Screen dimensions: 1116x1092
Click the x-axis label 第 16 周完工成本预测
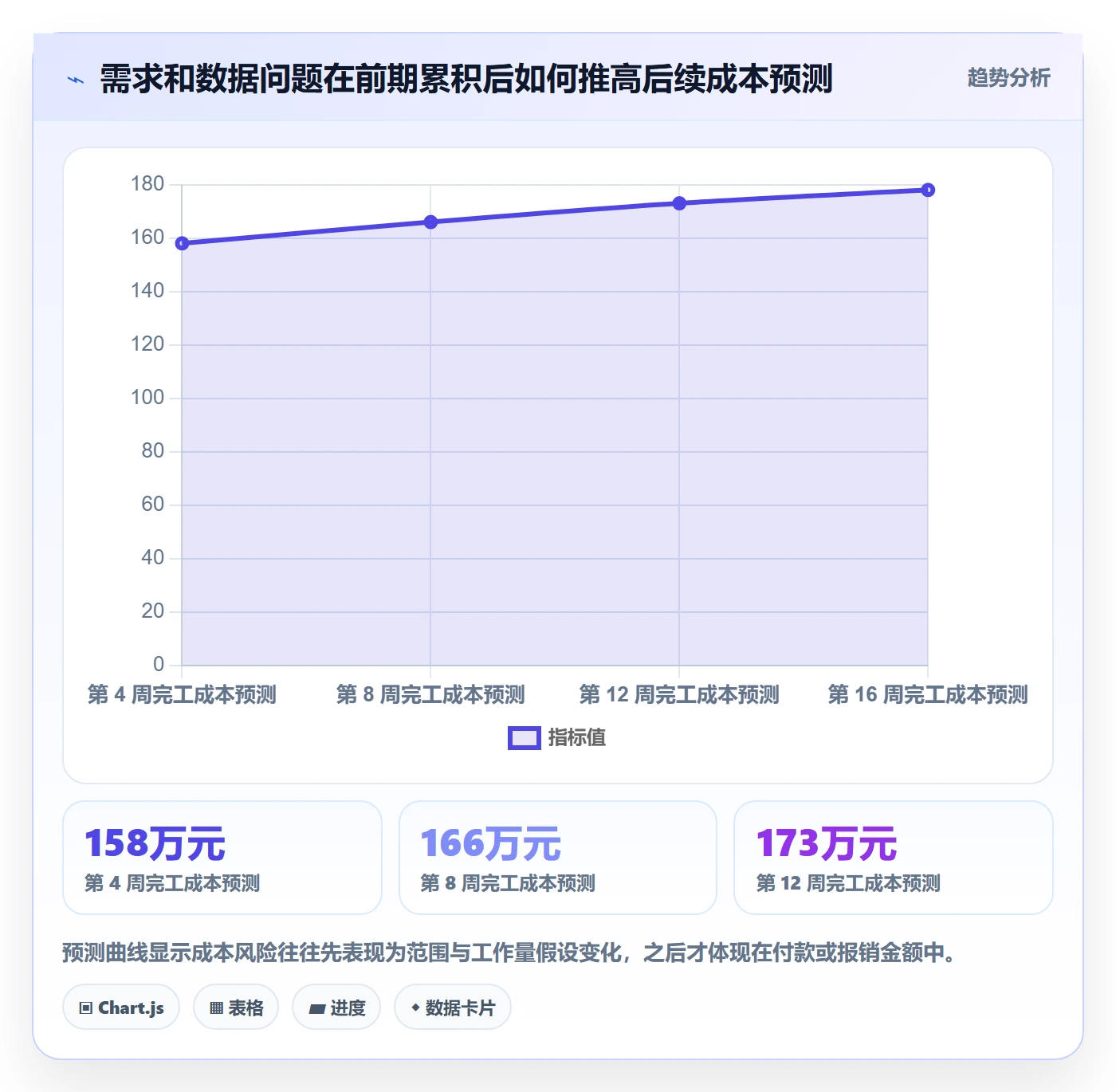[x=928, y=695]
